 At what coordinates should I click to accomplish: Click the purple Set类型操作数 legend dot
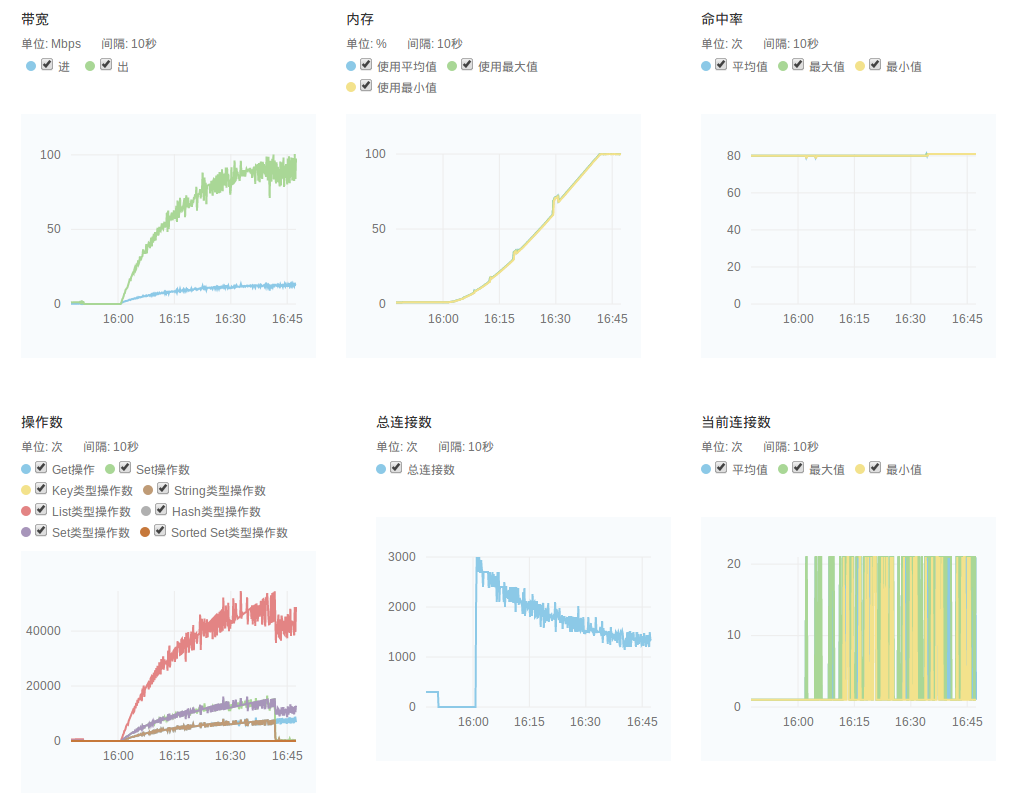click(x=26, y=532)
